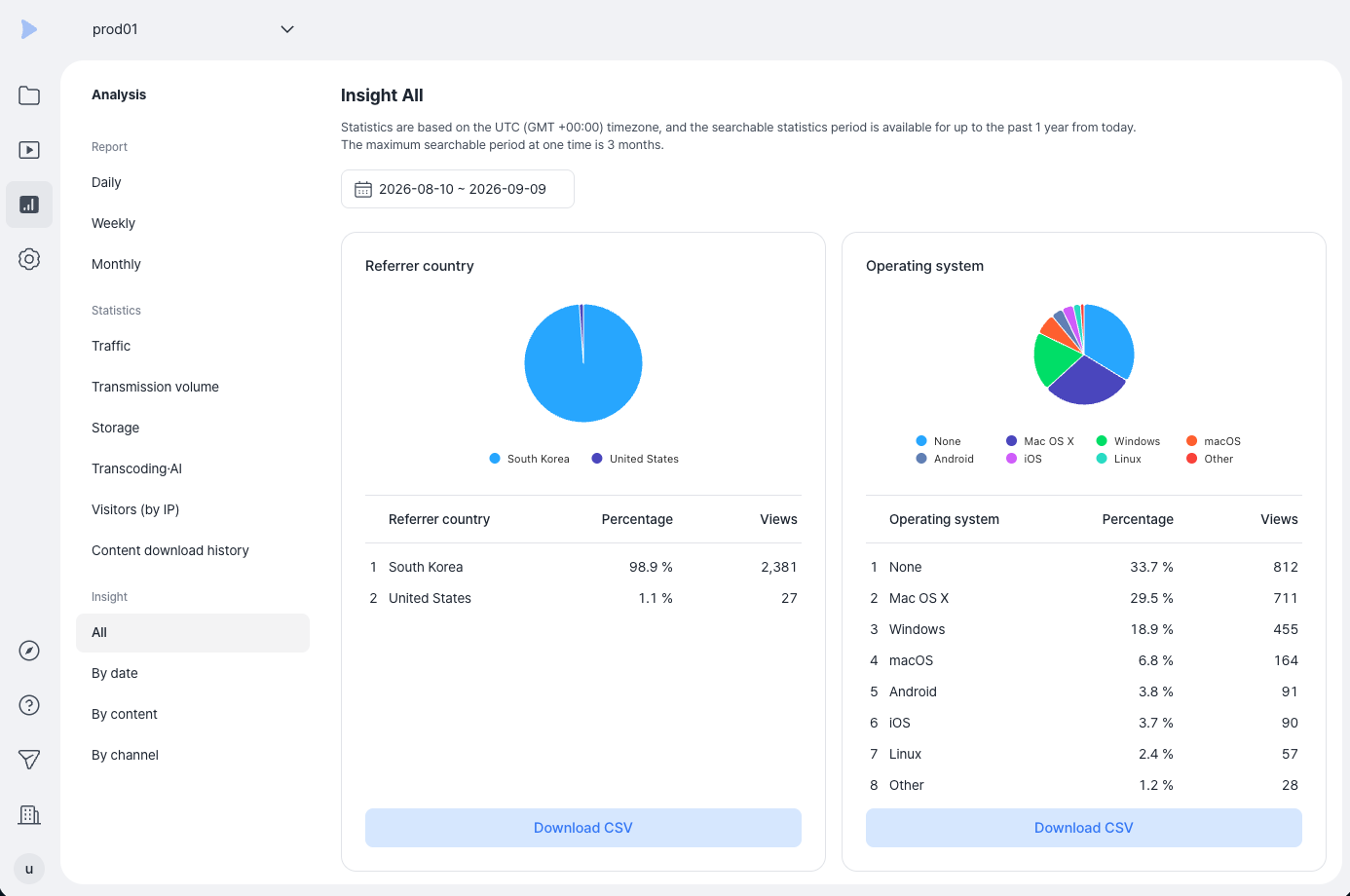1350x896 pixels.
Task: Open the help question mark icon
Action: click(x=29, y=705)
